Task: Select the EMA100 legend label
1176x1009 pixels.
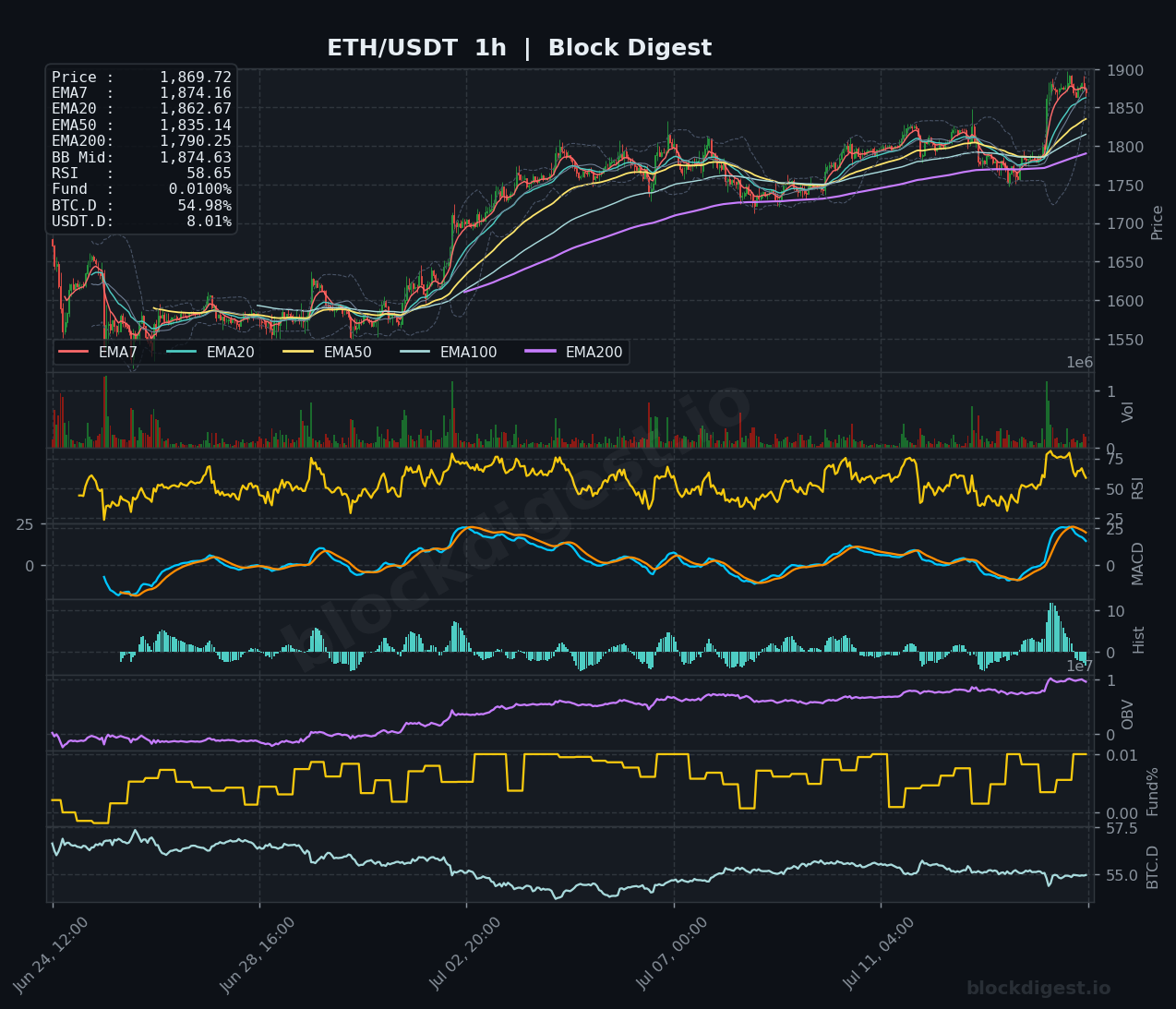Action: click(468, 352)
